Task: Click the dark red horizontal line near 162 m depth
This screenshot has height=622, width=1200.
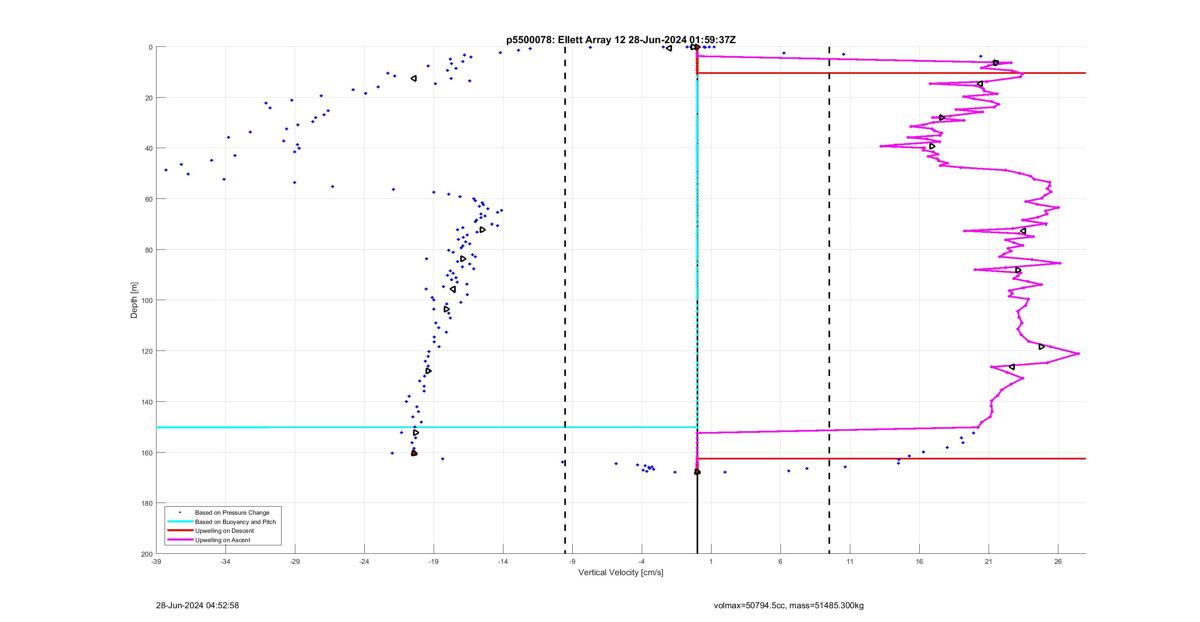Action: [x=891, y=458]
